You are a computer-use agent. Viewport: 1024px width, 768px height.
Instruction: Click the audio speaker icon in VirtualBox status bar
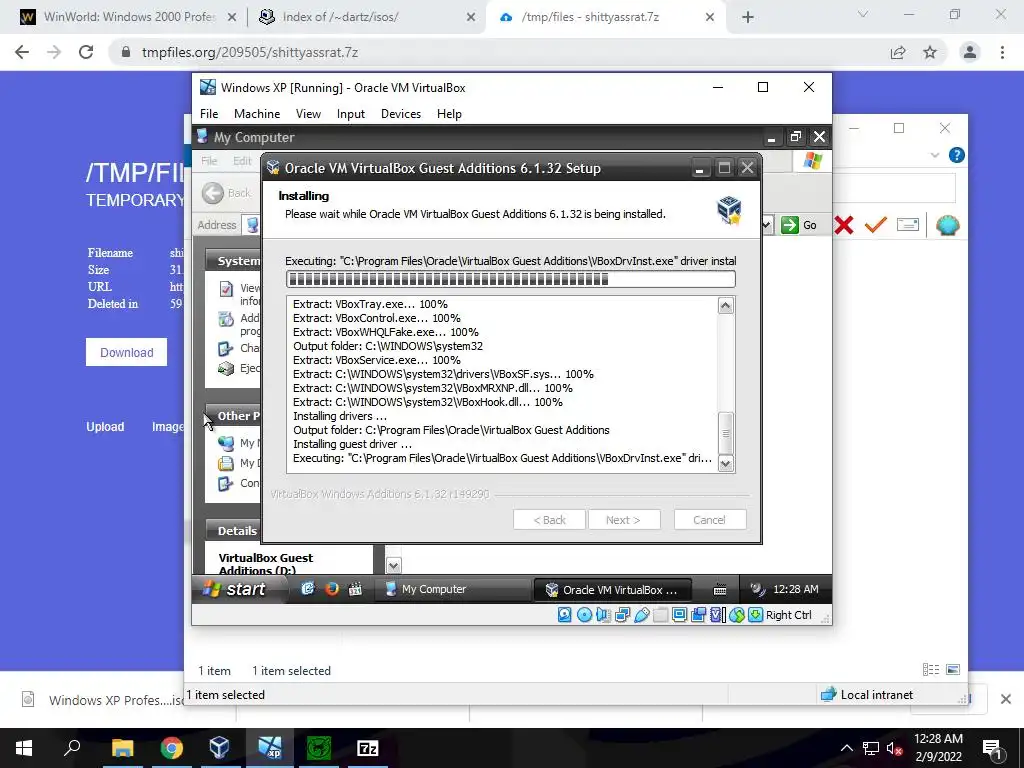tap(603, 615)
